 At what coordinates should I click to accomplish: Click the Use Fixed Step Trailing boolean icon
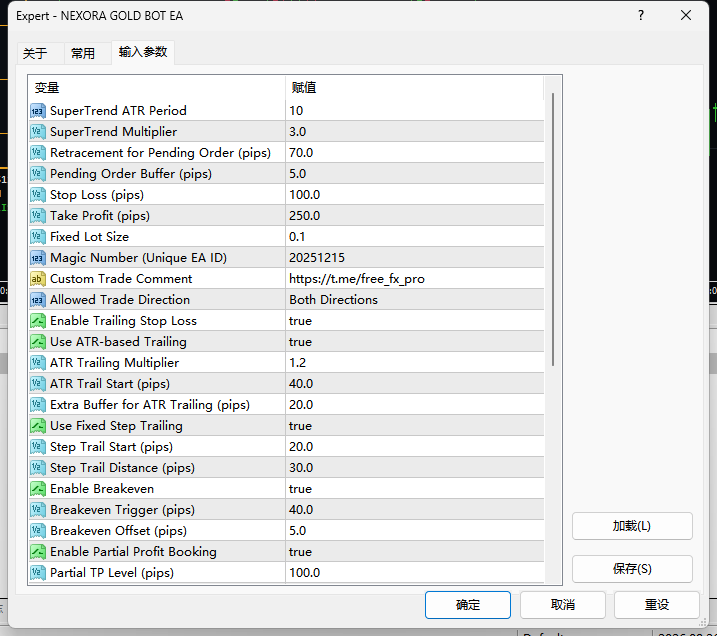[38, 426]
